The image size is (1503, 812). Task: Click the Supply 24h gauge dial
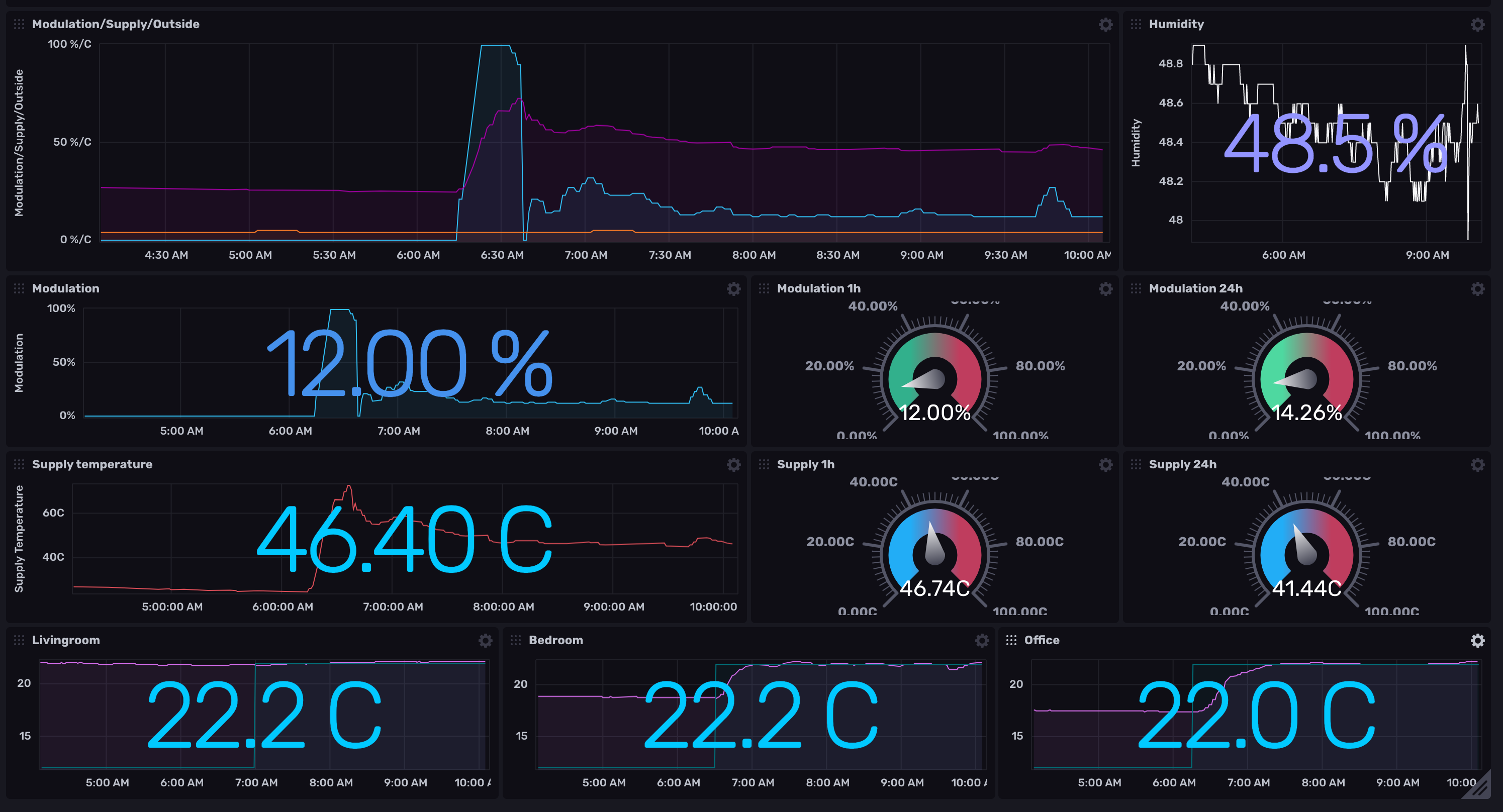[x=1306, y=551]
